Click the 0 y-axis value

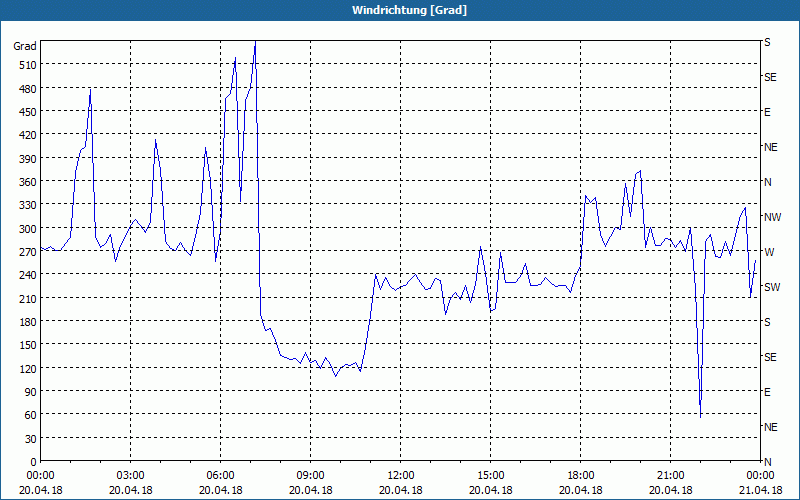coord(34,462)
